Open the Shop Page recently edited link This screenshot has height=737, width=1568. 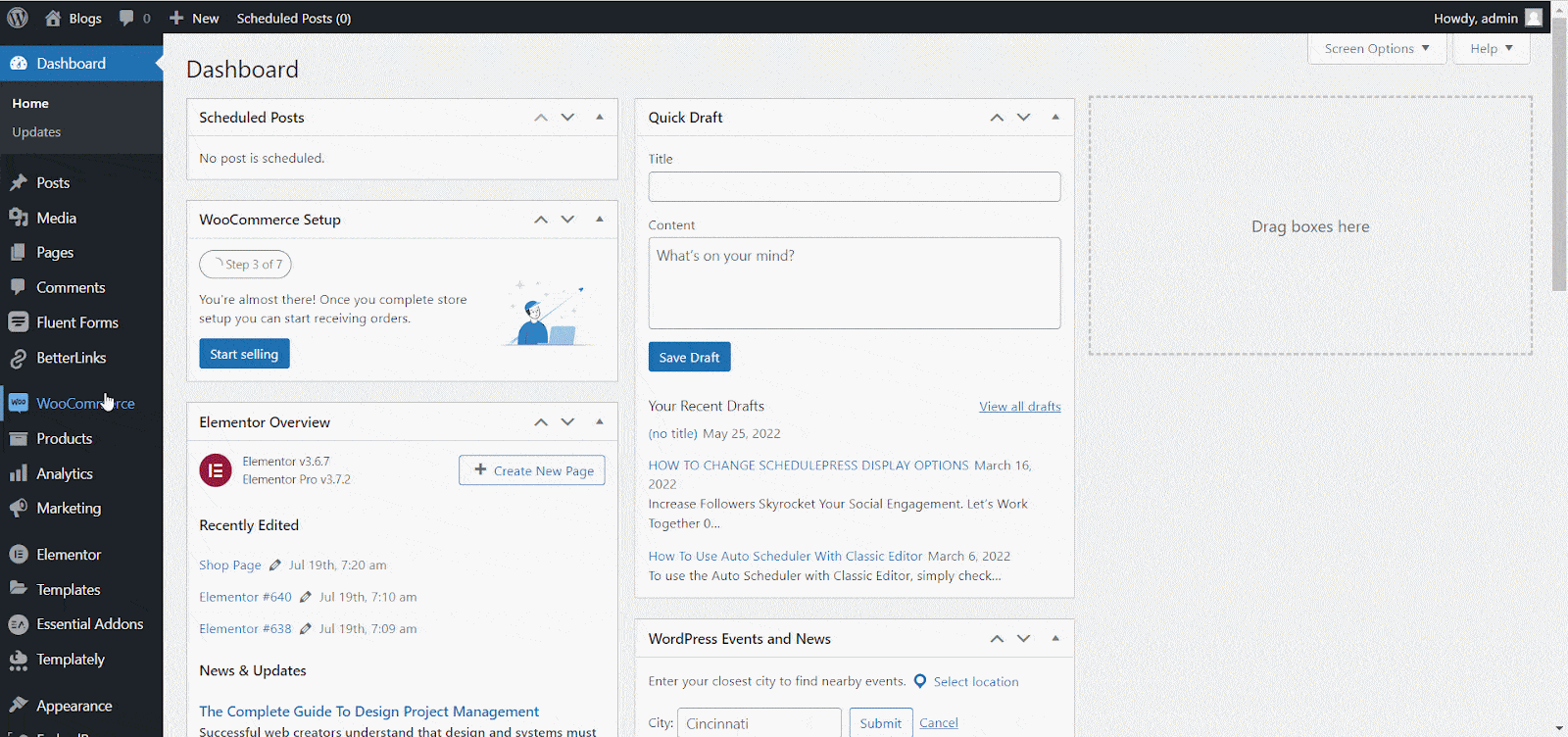pos(230,565)
